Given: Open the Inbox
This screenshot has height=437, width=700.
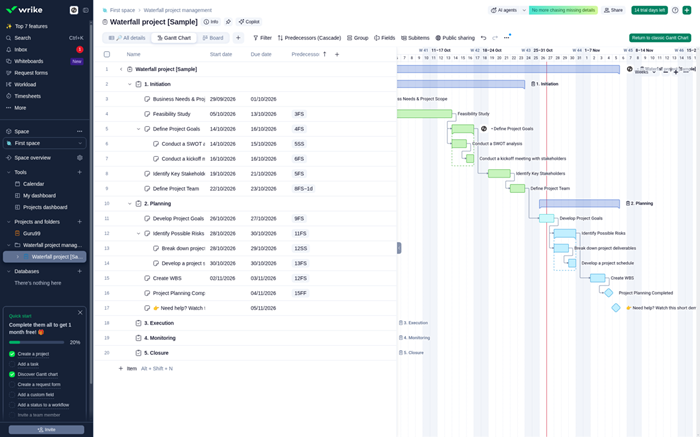Looking at the screenshot, I should (21, 50).
